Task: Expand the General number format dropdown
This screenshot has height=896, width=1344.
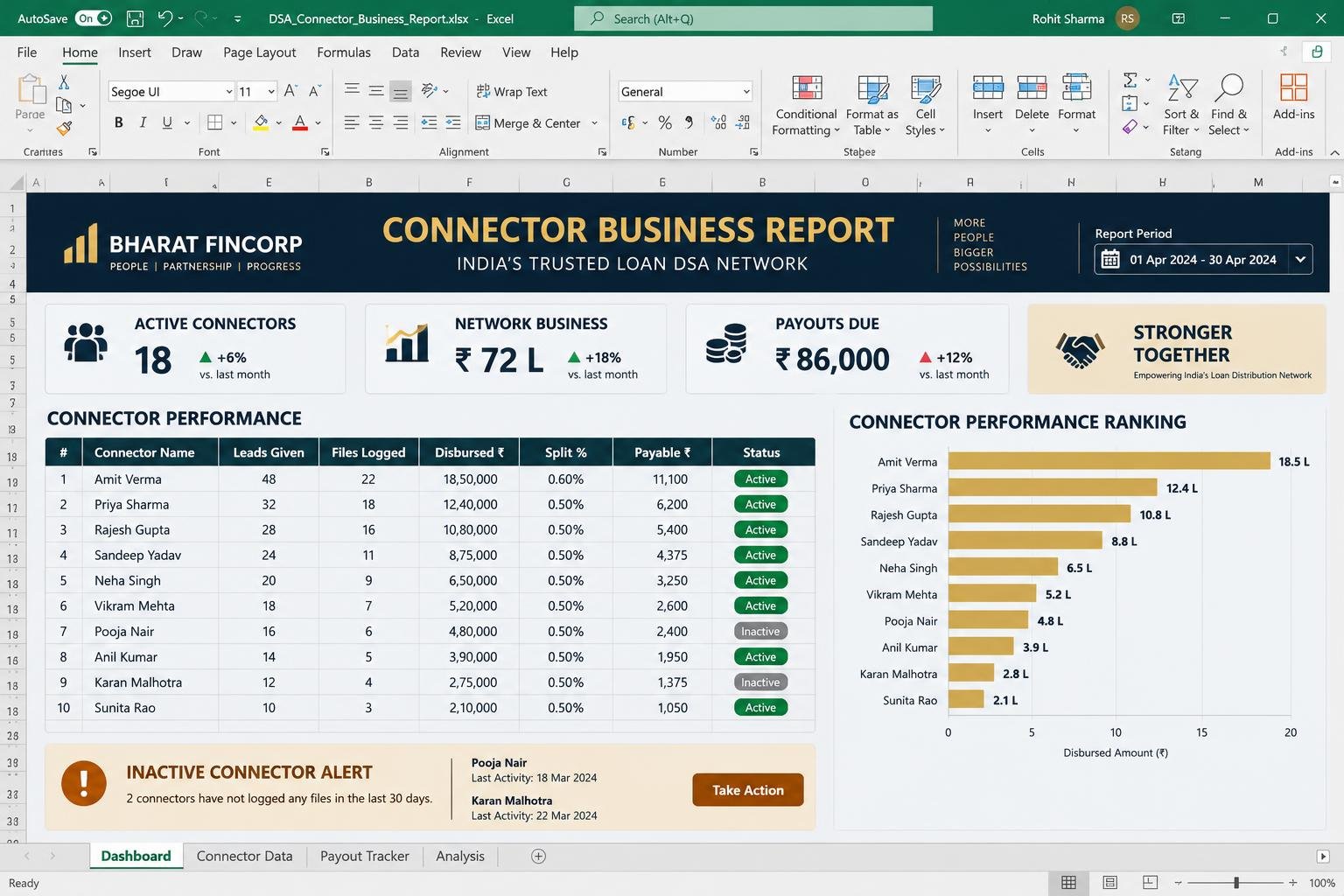Action: tap(746, 92)
